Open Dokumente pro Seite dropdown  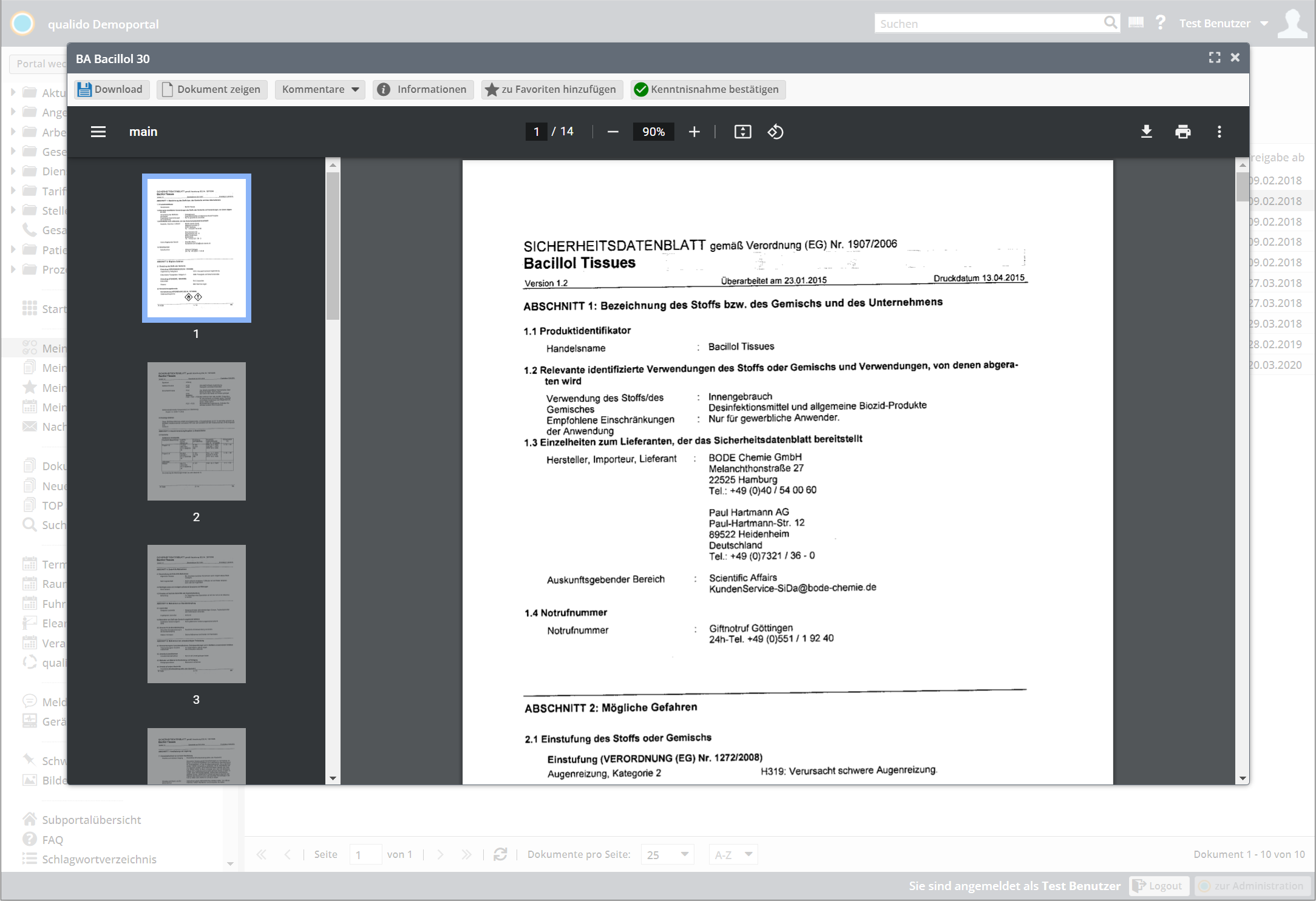pyautogui.click(x=668, y=854)
